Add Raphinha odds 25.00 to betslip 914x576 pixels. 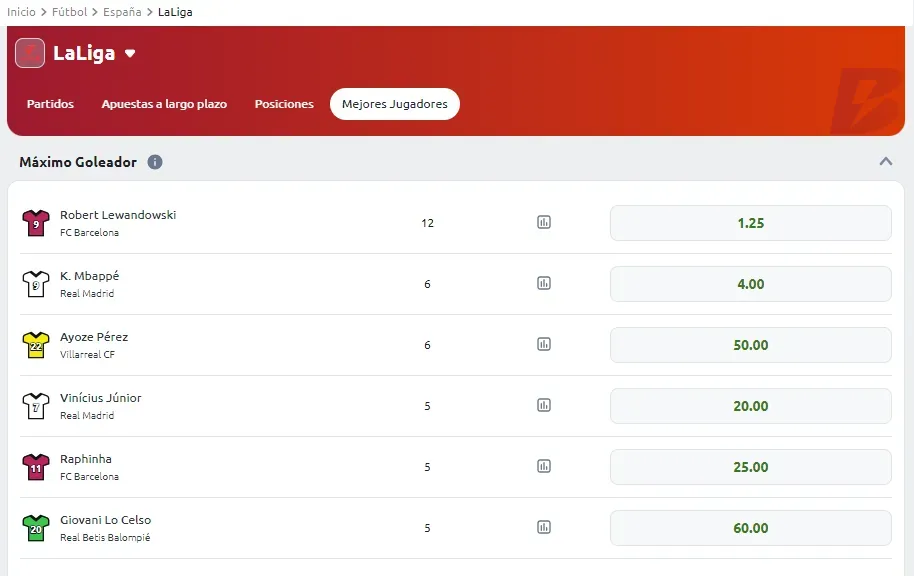[x=751, y=467]
